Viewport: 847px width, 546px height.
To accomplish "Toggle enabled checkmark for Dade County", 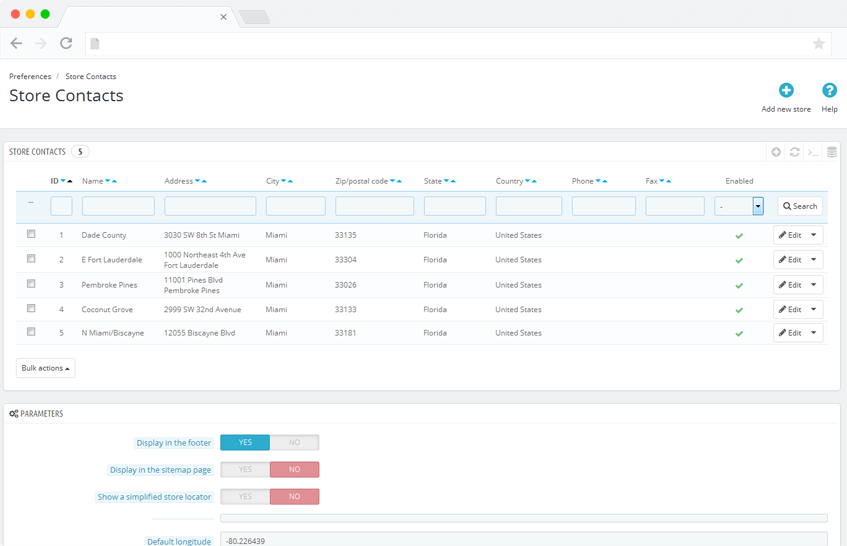I will click(739, 235).
